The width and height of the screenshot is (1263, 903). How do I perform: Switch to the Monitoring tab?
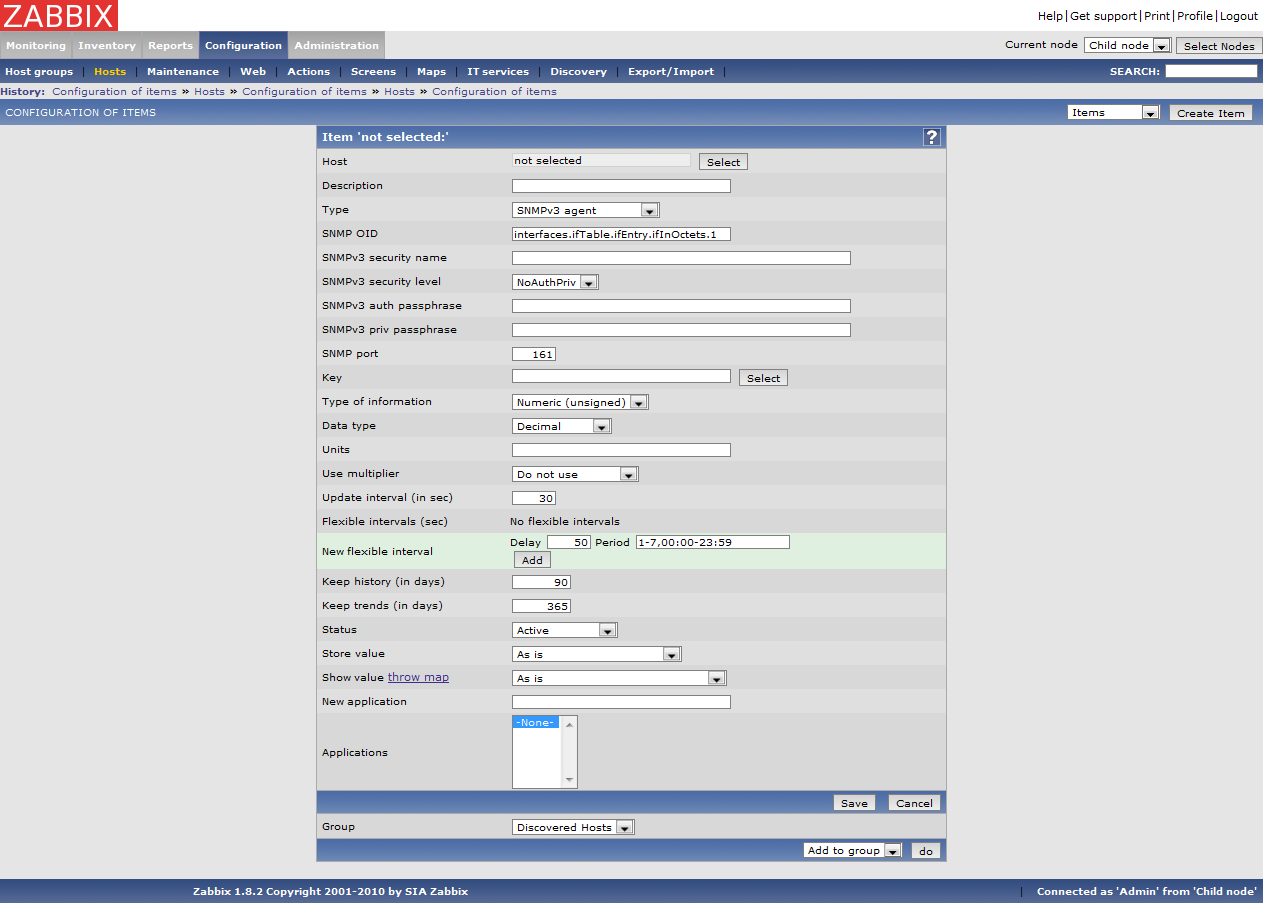click(x=36, y=46)
